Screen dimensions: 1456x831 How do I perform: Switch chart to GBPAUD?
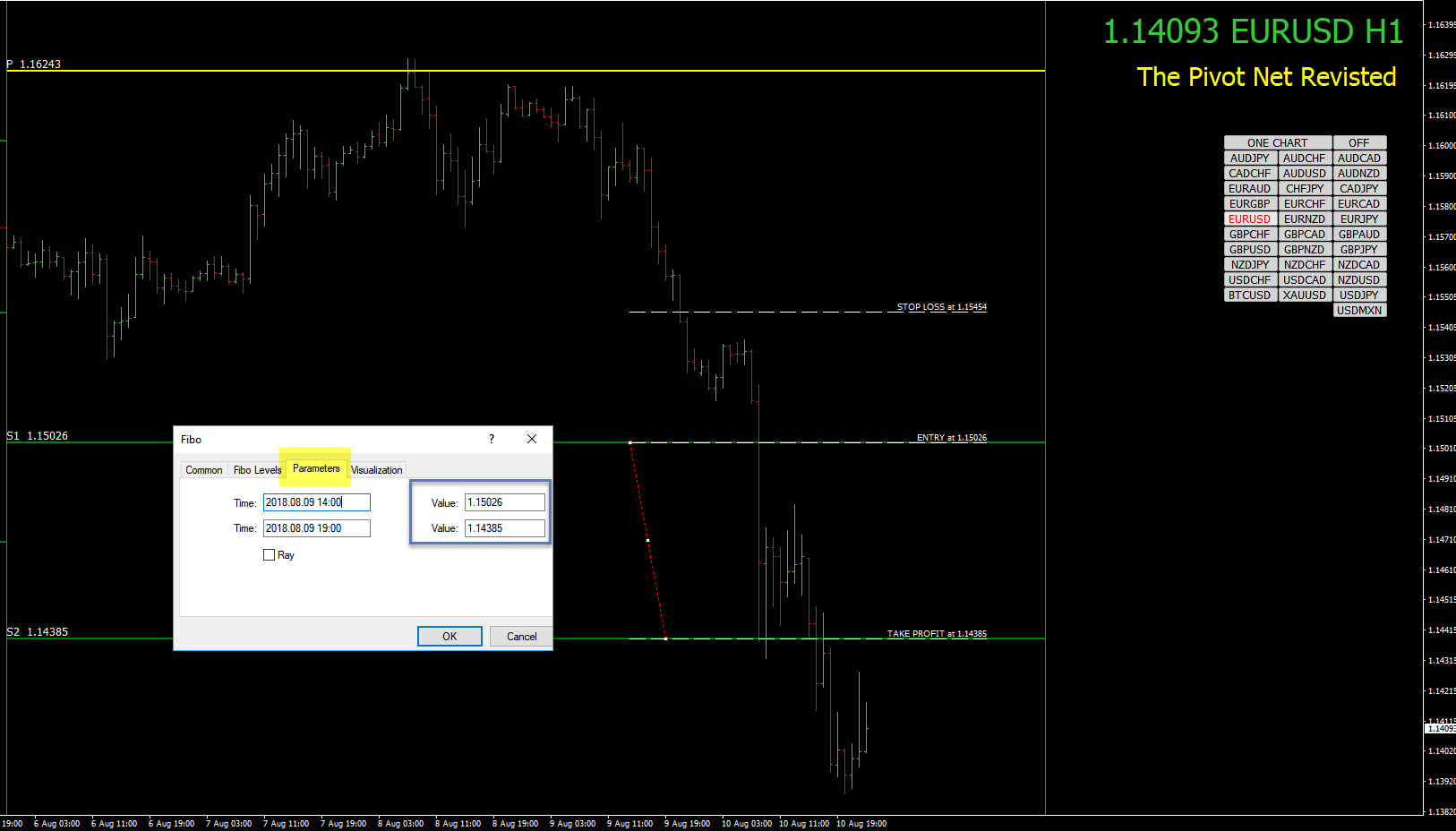tap(1359, 235)
